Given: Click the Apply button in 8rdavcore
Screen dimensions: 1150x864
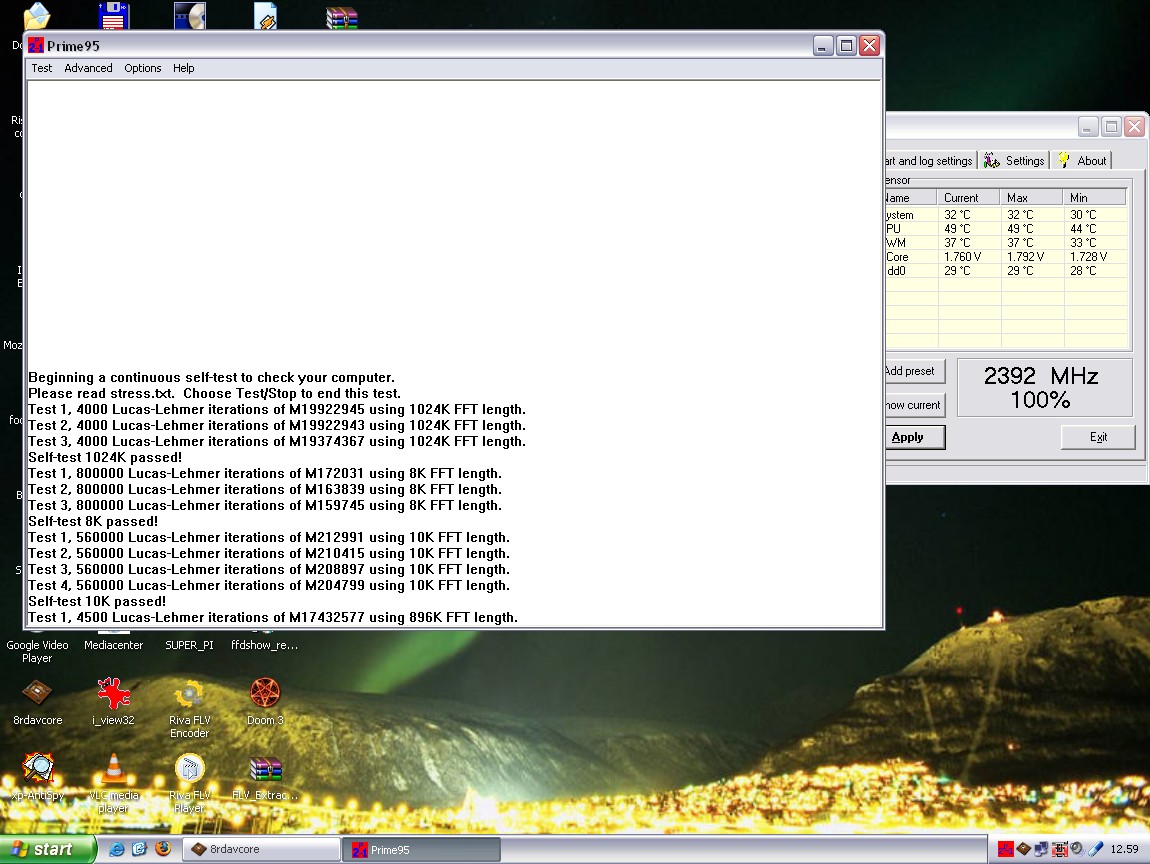Looking at the screenshot, I should [915, 437].
